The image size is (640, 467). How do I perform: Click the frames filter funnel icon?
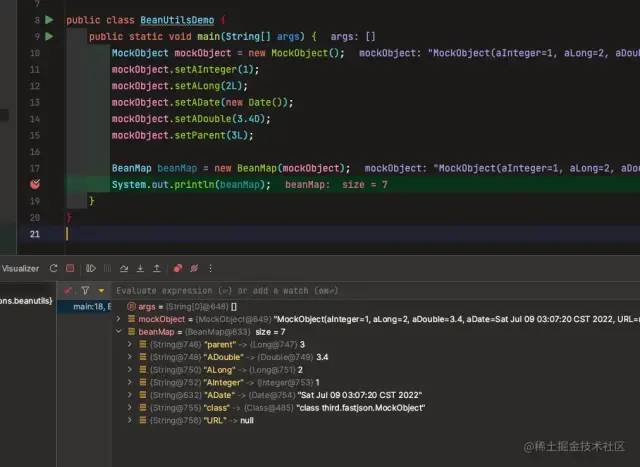[85, 290]
